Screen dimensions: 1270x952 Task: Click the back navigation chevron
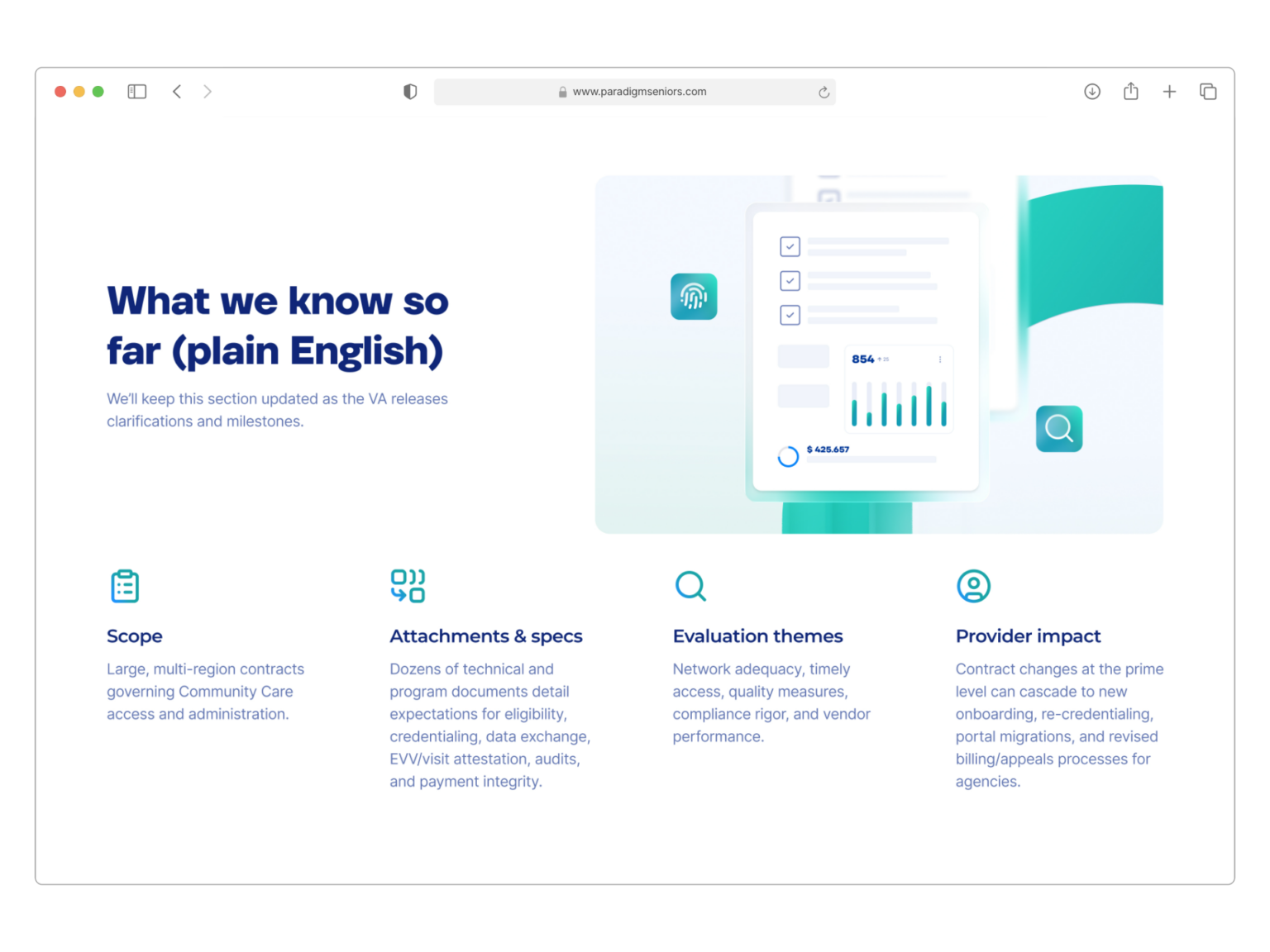tap(177, 91)
